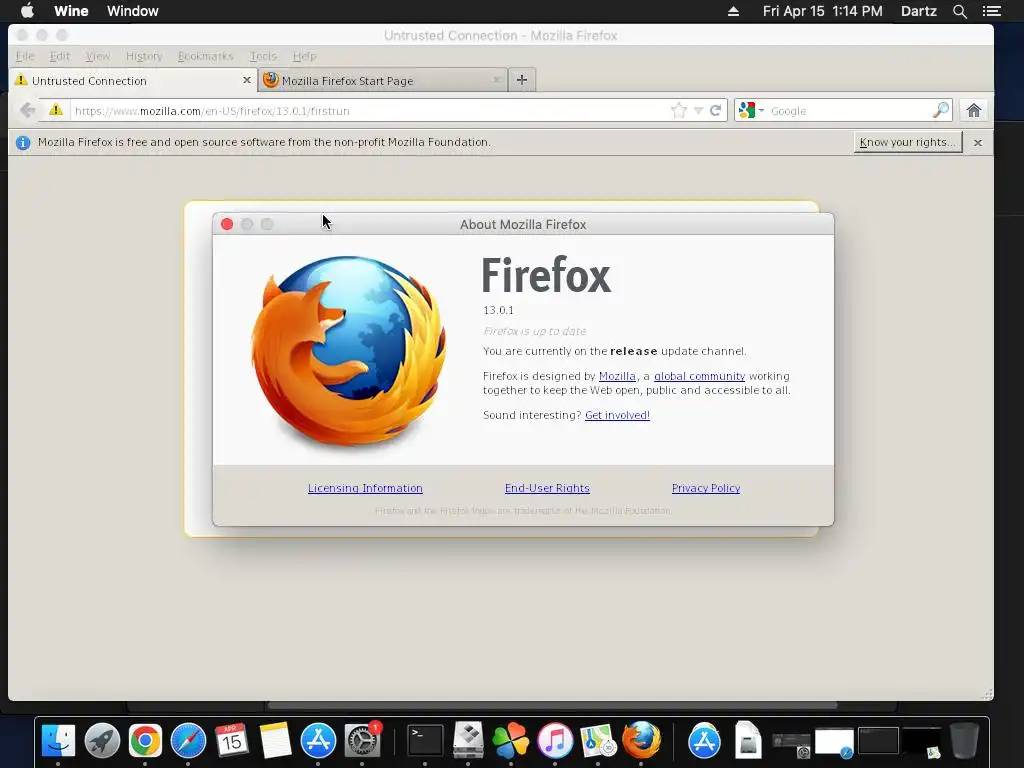Close the Untrusted Connection tab
The width and height of the screenshot is (1024, 768).
coord(247,80)
